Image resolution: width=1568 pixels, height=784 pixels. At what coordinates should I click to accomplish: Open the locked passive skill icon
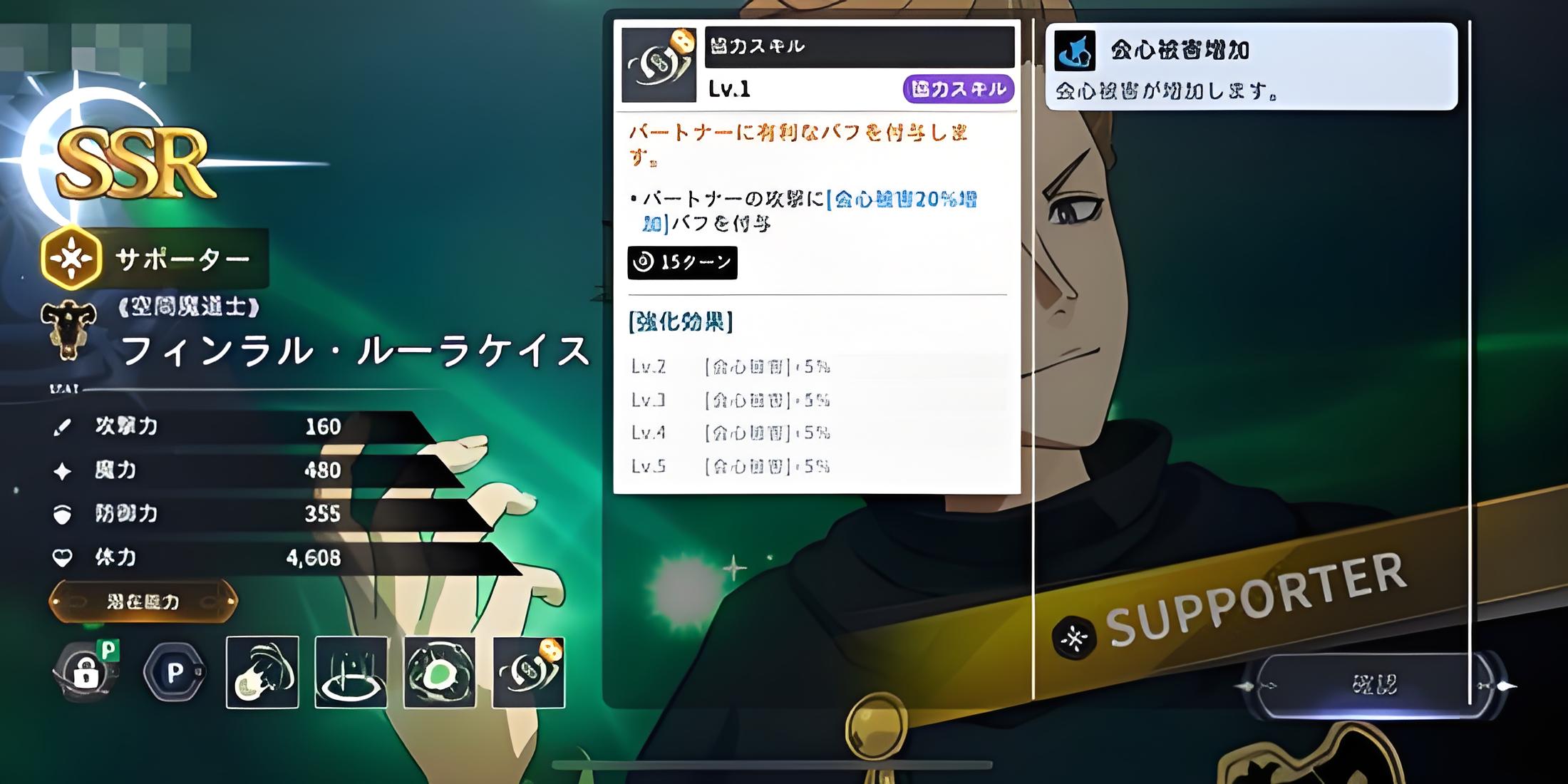point(87,673)
